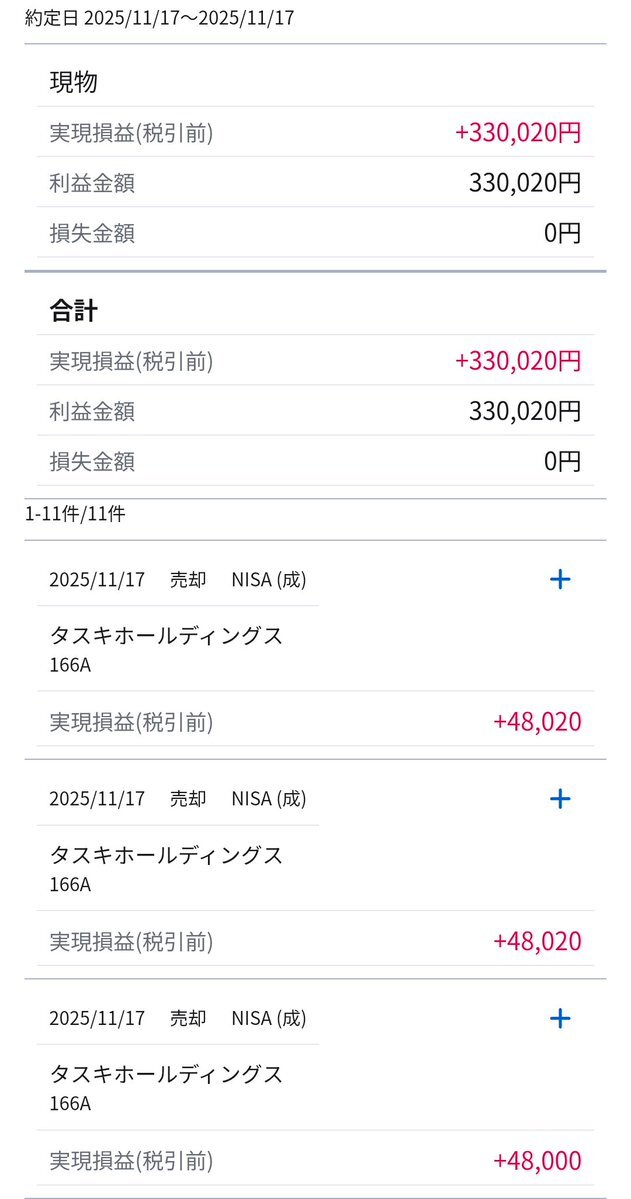Click the 利益金額 label in 現物 section
The height and width of the screenshot is (1199, 631).
point(92,183)
